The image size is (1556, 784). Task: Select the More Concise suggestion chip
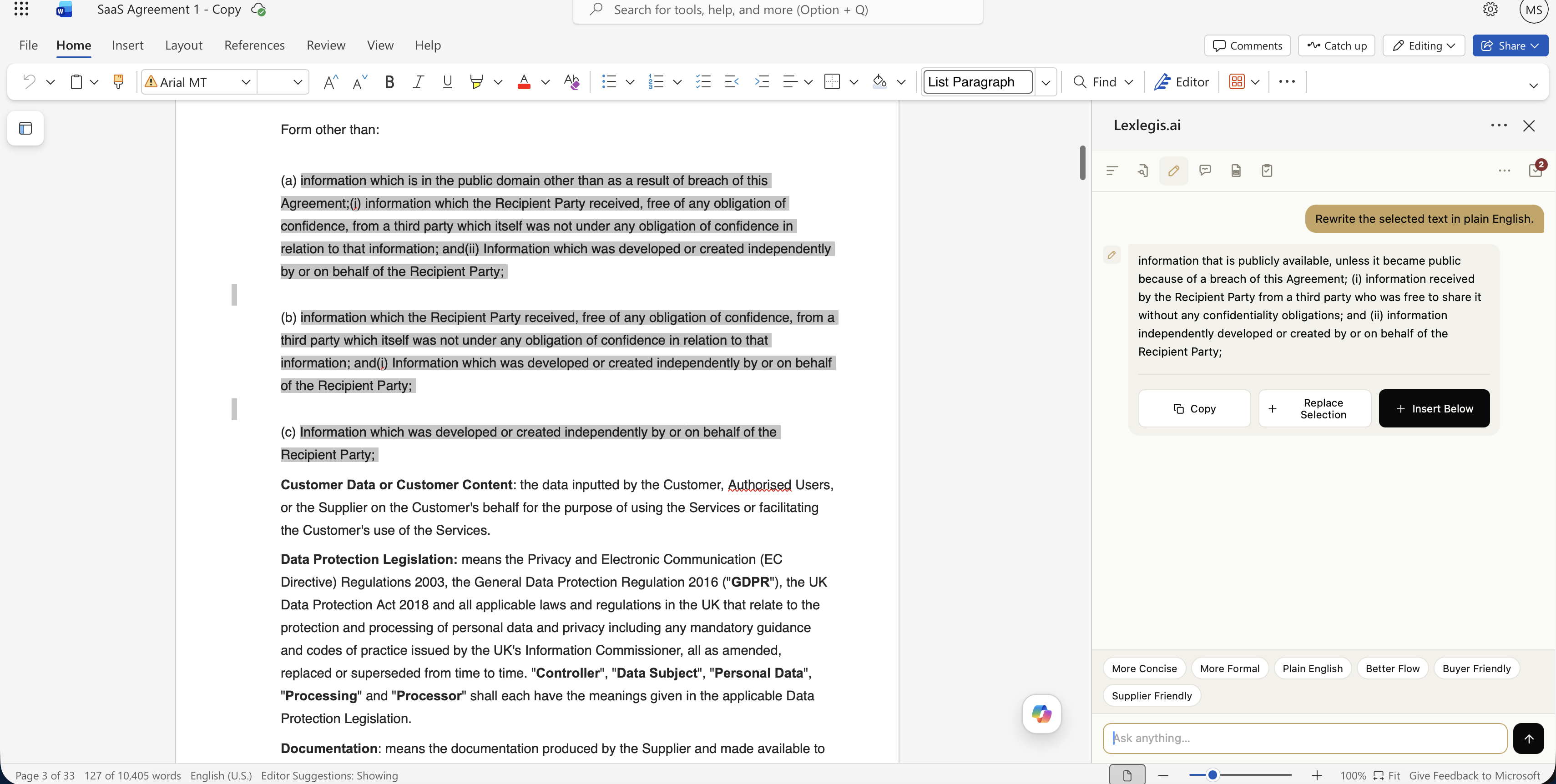(x=1144, y=668)
